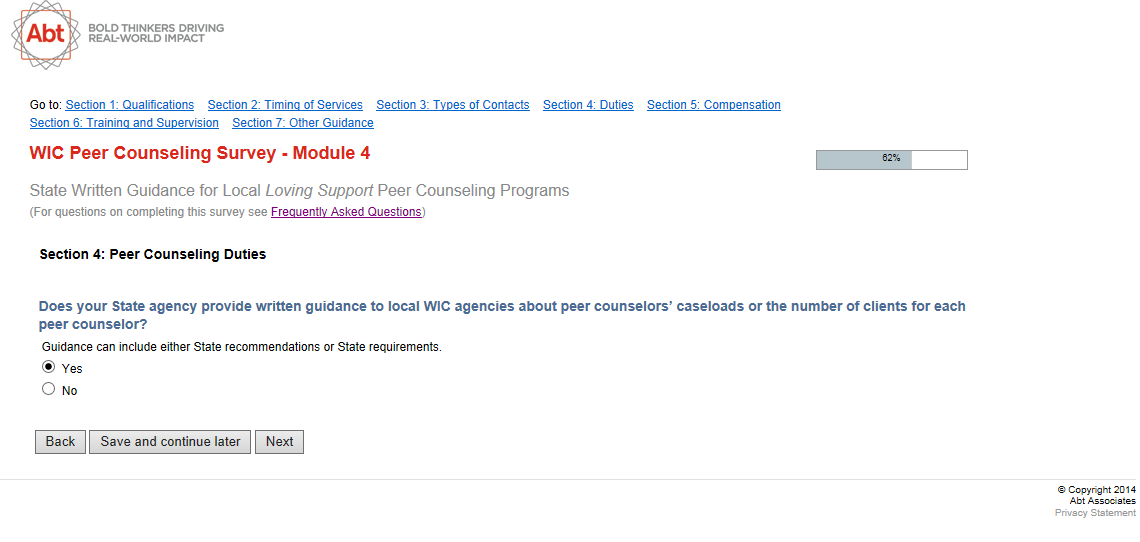This screenshot has width=1140, height=542.
Task: Select the Yes radio button
Action: [49, 367]
